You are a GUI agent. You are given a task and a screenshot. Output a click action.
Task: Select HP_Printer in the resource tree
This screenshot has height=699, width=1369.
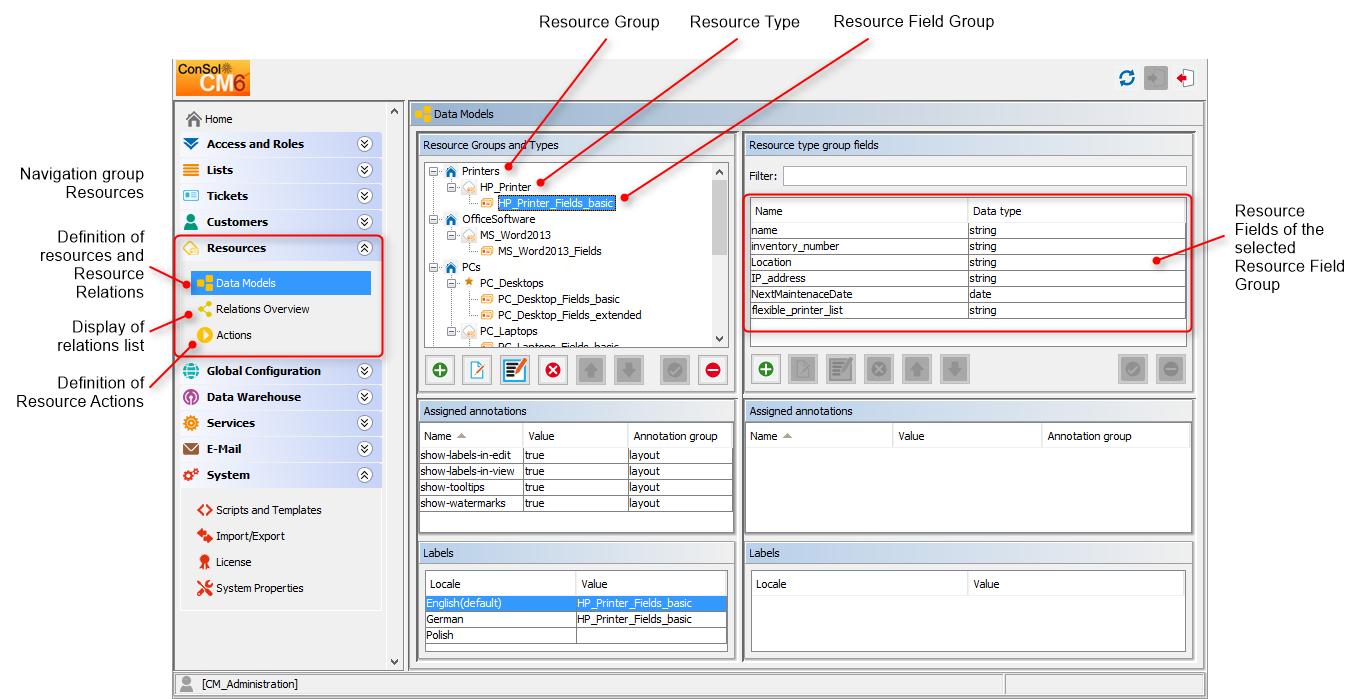click(506, 187)
